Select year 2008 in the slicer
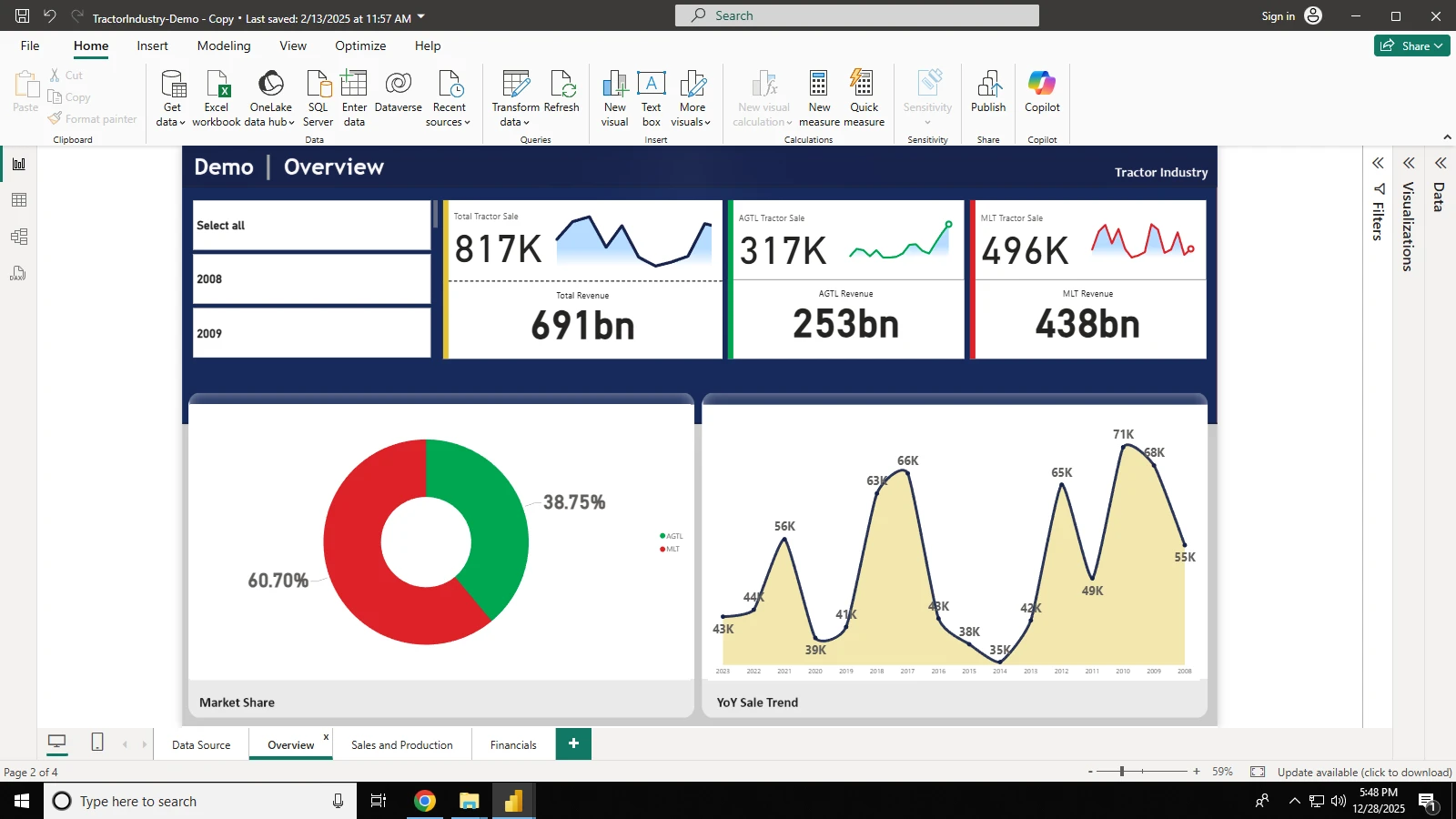 (x=311, y=278)
